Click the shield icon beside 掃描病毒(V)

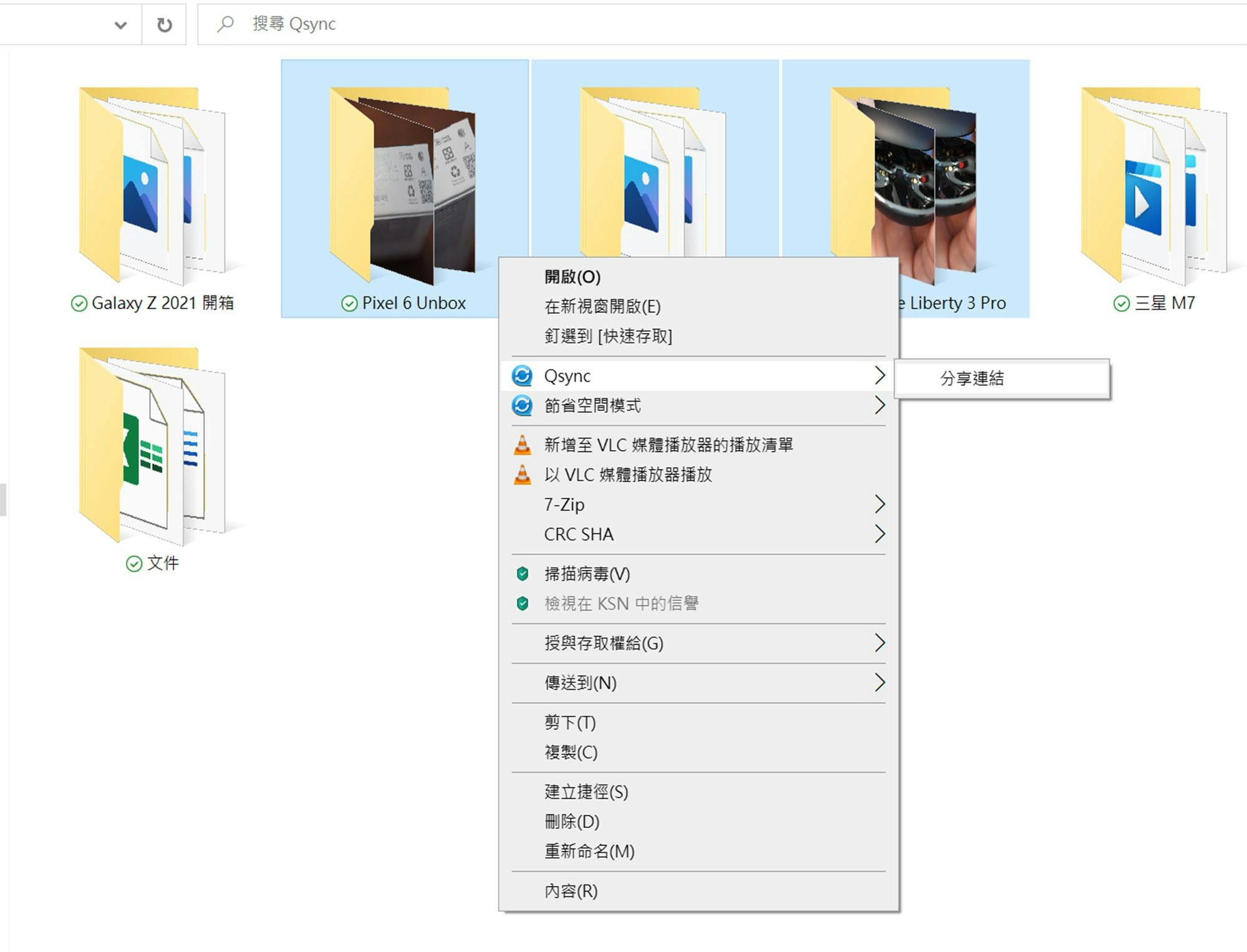point(522,574)
